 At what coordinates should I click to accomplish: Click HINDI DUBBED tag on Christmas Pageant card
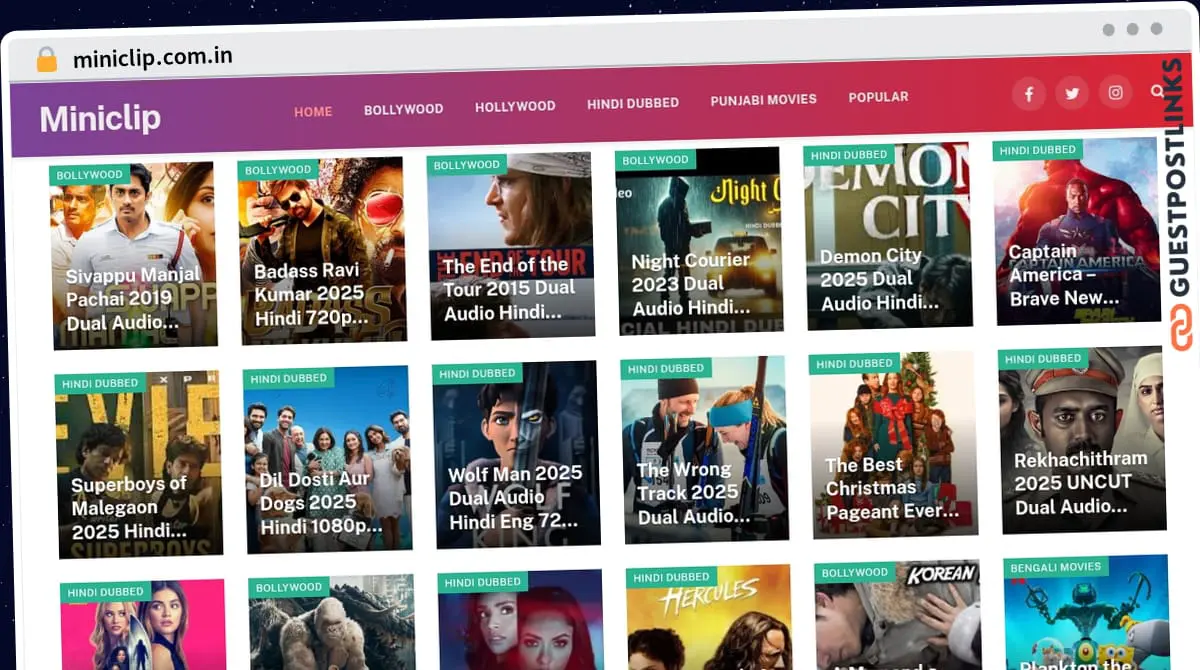[x=855, y=363]
